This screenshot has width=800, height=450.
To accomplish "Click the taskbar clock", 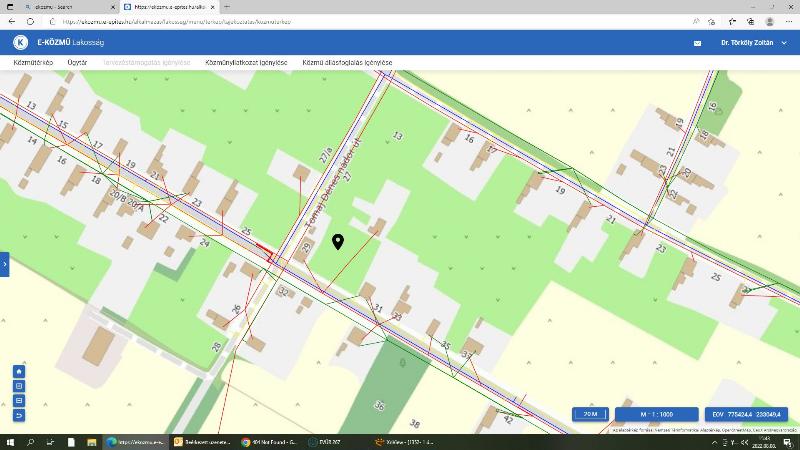I will coord(764,442).
